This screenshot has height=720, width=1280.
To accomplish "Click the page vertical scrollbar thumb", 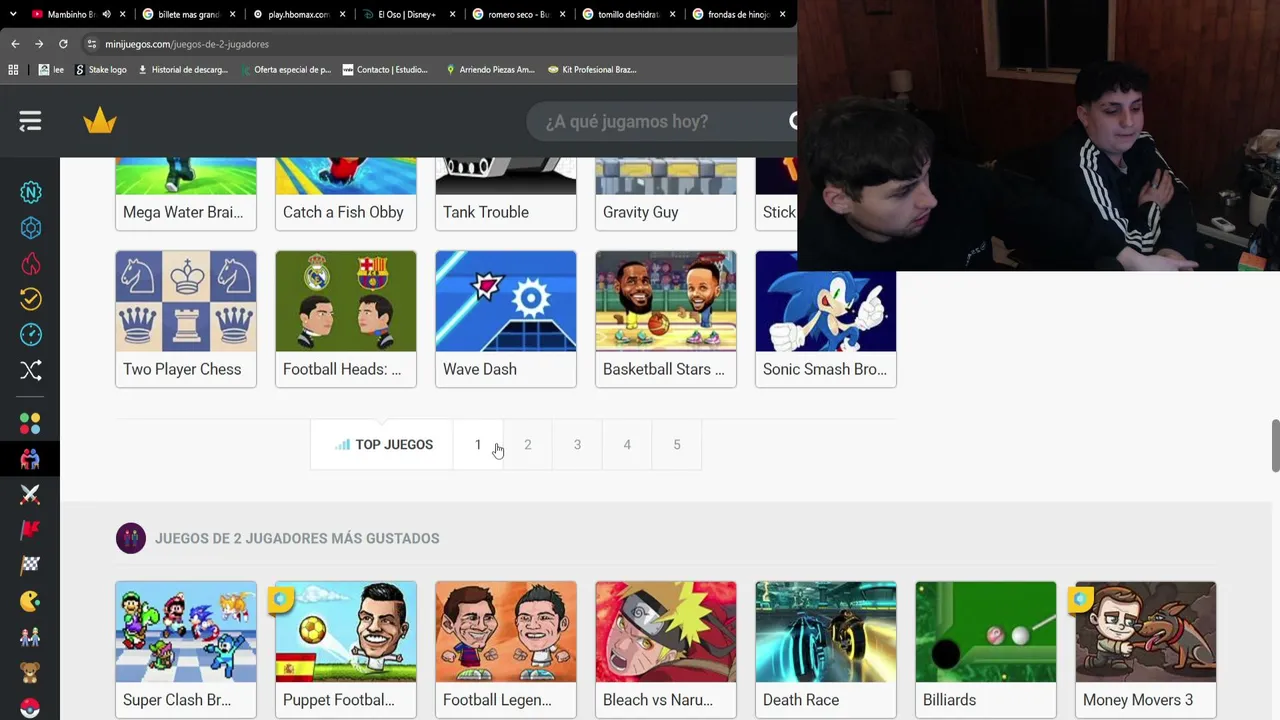I will click(1275, 446).
